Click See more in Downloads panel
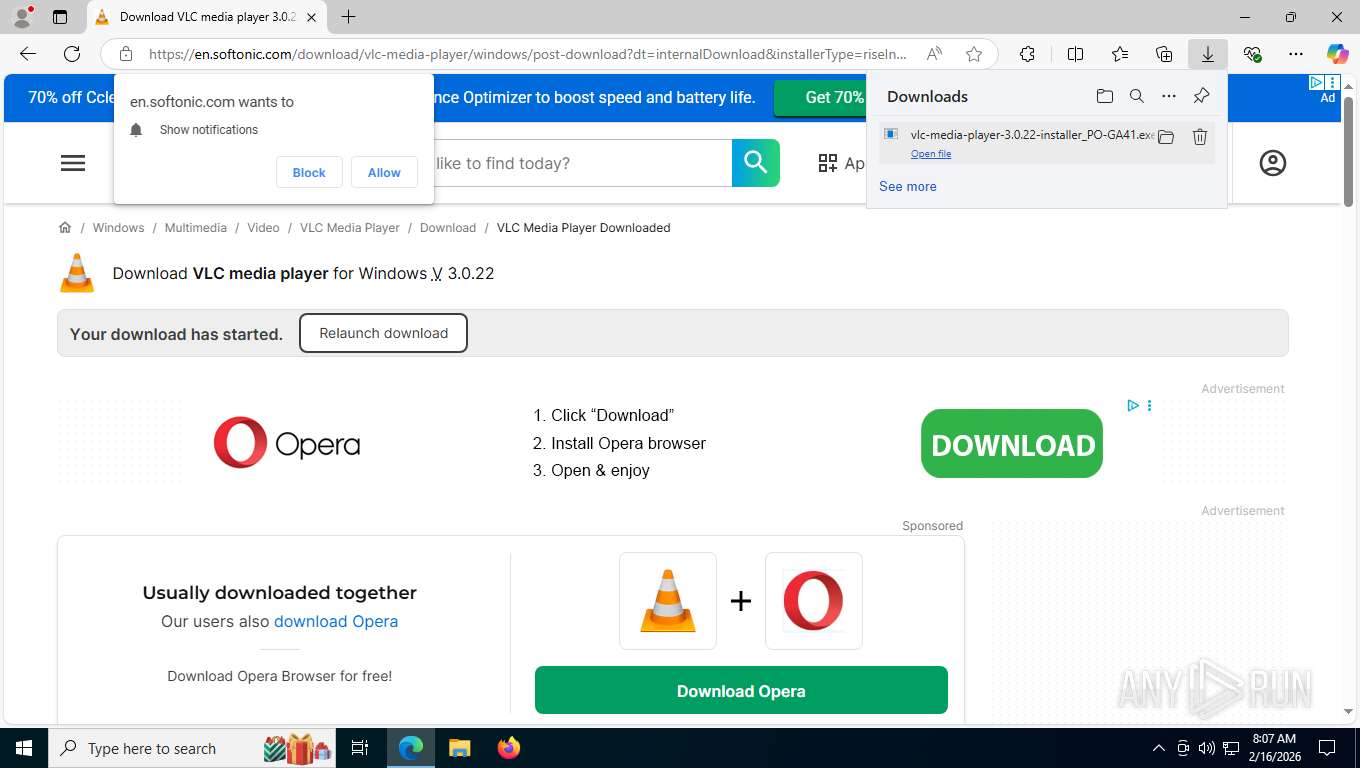Image resolution: width=1360 pixels, height=768 pixels. pos(908,186)
